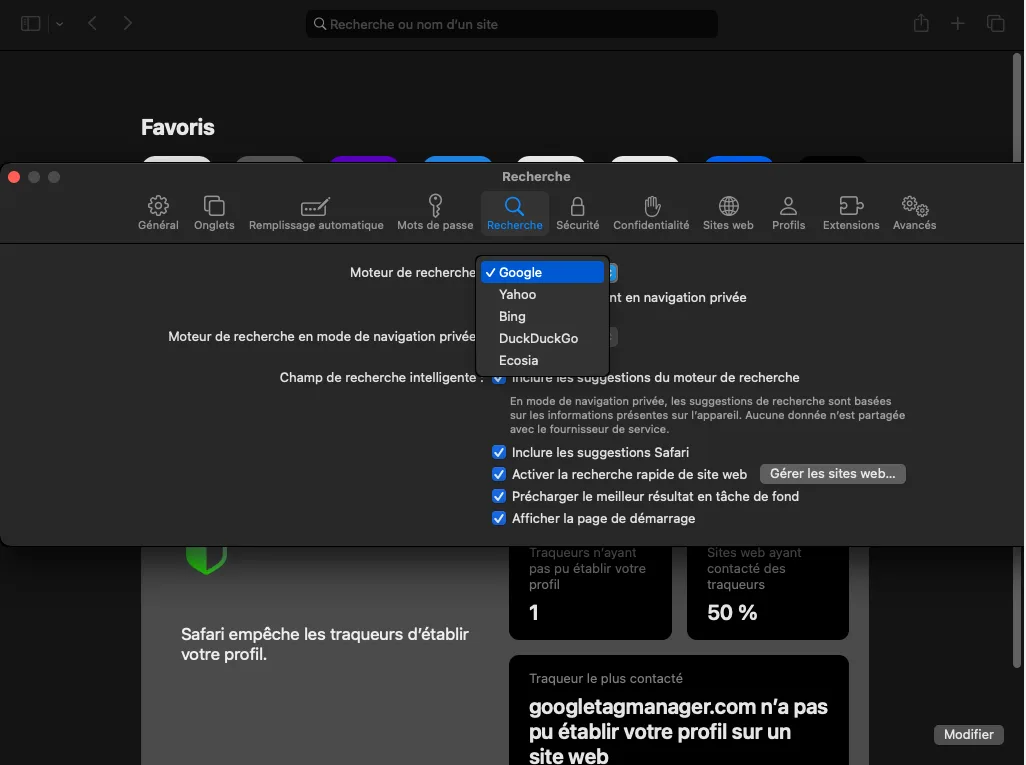Open the Mots de passe tab
This screenshot has height=765, width=1026.
435,213
